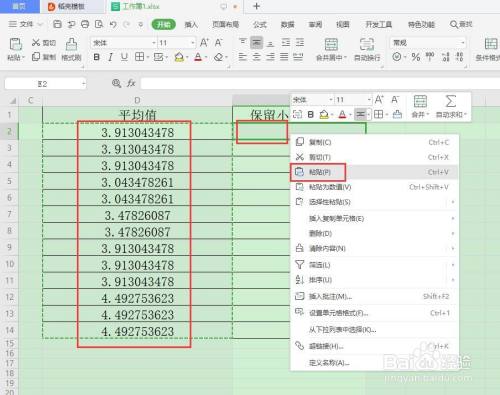This screenshot has width=500, height=395.
Task: Expand the Name Box dropdown arrow
Action: point(83,84)
